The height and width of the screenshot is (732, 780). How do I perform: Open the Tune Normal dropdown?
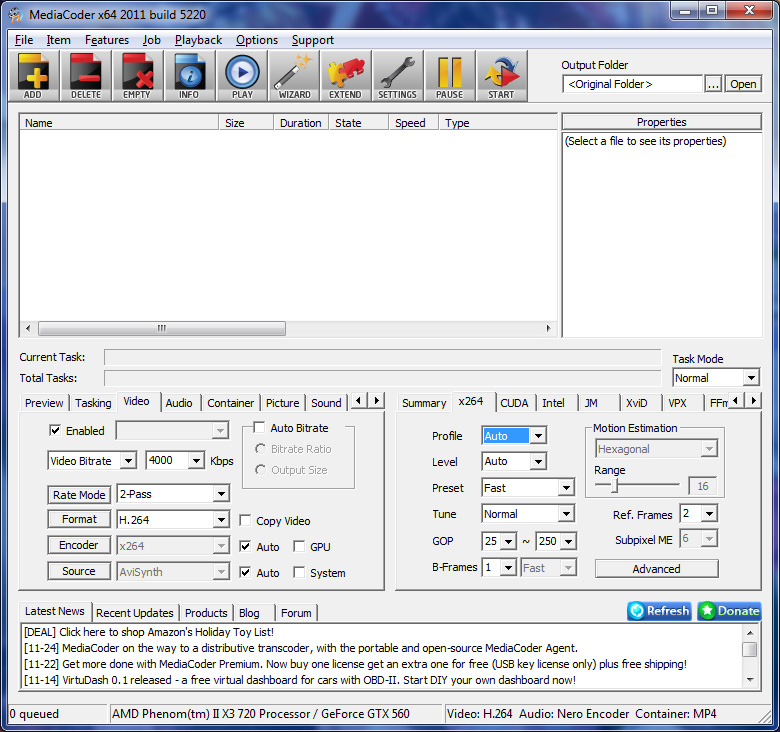pyautogui.click(x=566, y=514)
